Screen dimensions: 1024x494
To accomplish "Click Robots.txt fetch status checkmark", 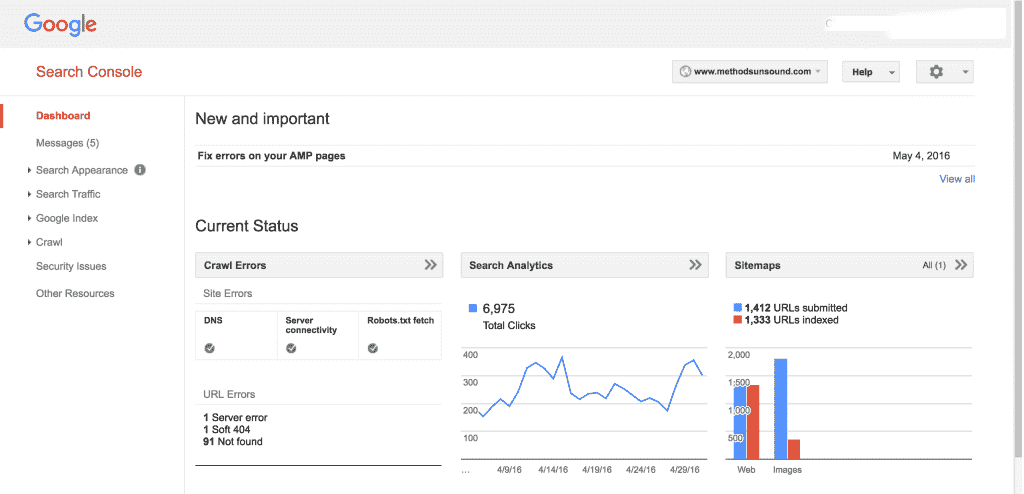I will pos(373,348).
